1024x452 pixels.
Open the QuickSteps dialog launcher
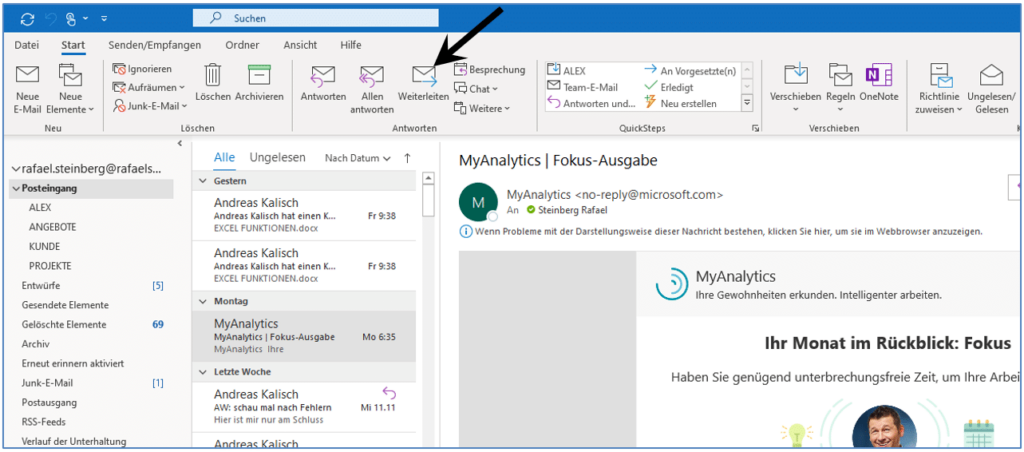point(755,129)
